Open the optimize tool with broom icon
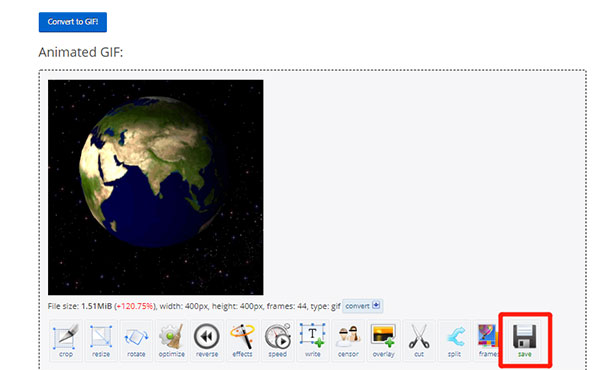600x370 pixels. (x=171, y=340)
